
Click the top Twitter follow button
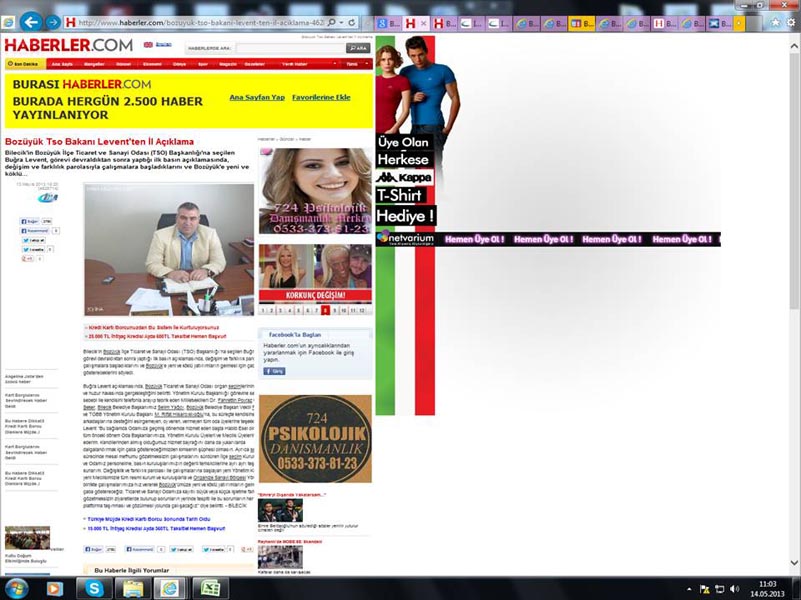(33, 240)
